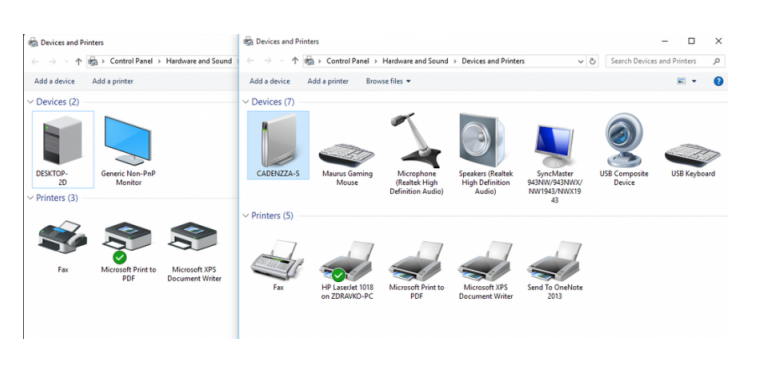Select the Maurus Gaming Mouse device
Image resolution: width=760 pixels, height=380 pixels.
(347, 162)
